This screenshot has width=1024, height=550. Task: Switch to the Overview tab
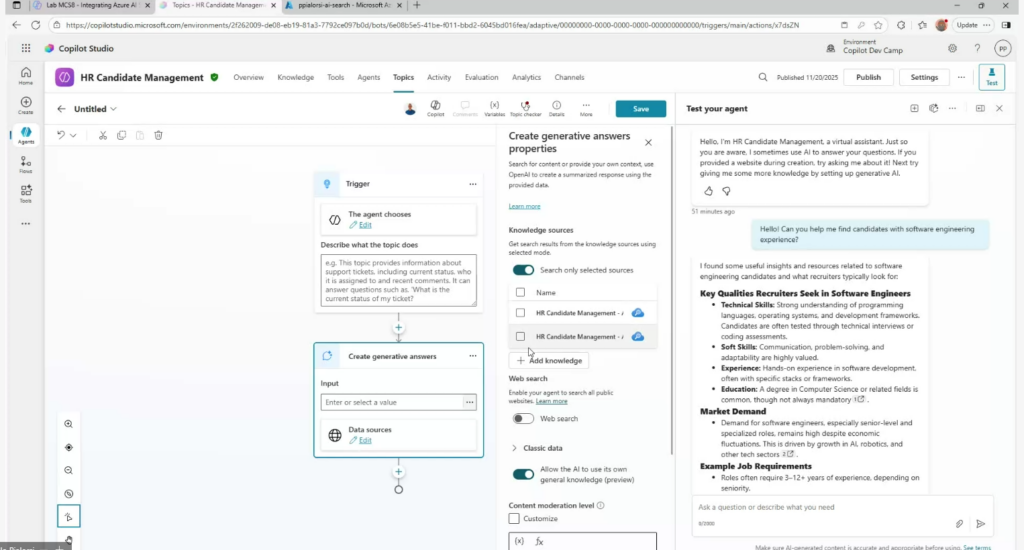point(248,77)
